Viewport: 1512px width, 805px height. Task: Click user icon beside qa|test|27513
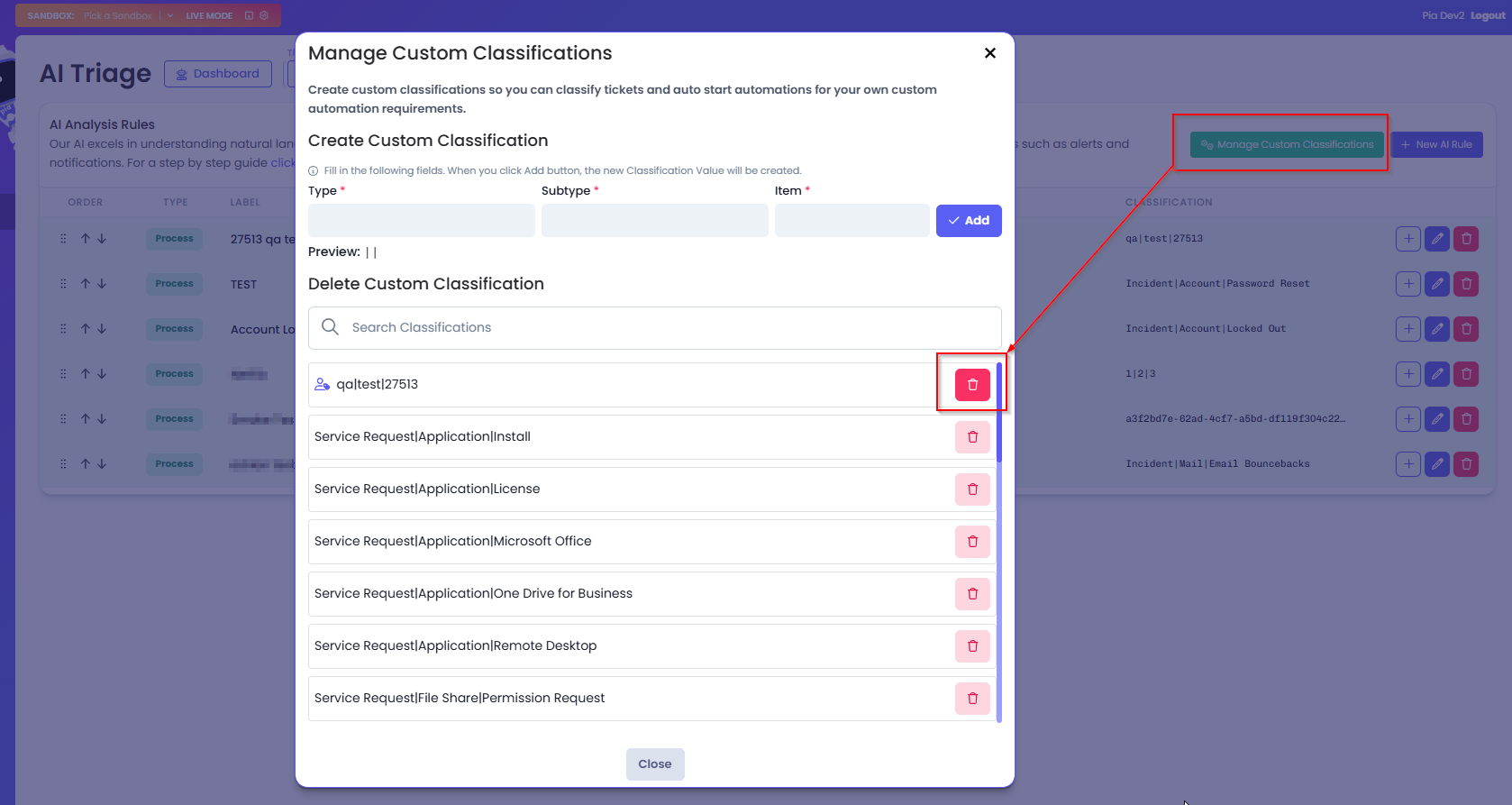click(x=322, y=384)
